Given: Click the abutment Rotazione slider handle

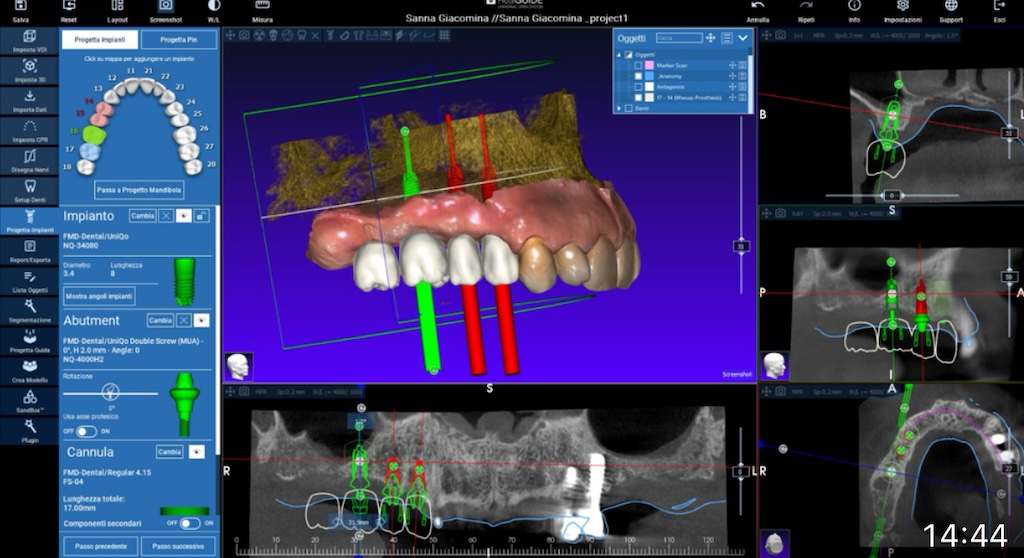Looking at the screenshot, I should 111,392.
